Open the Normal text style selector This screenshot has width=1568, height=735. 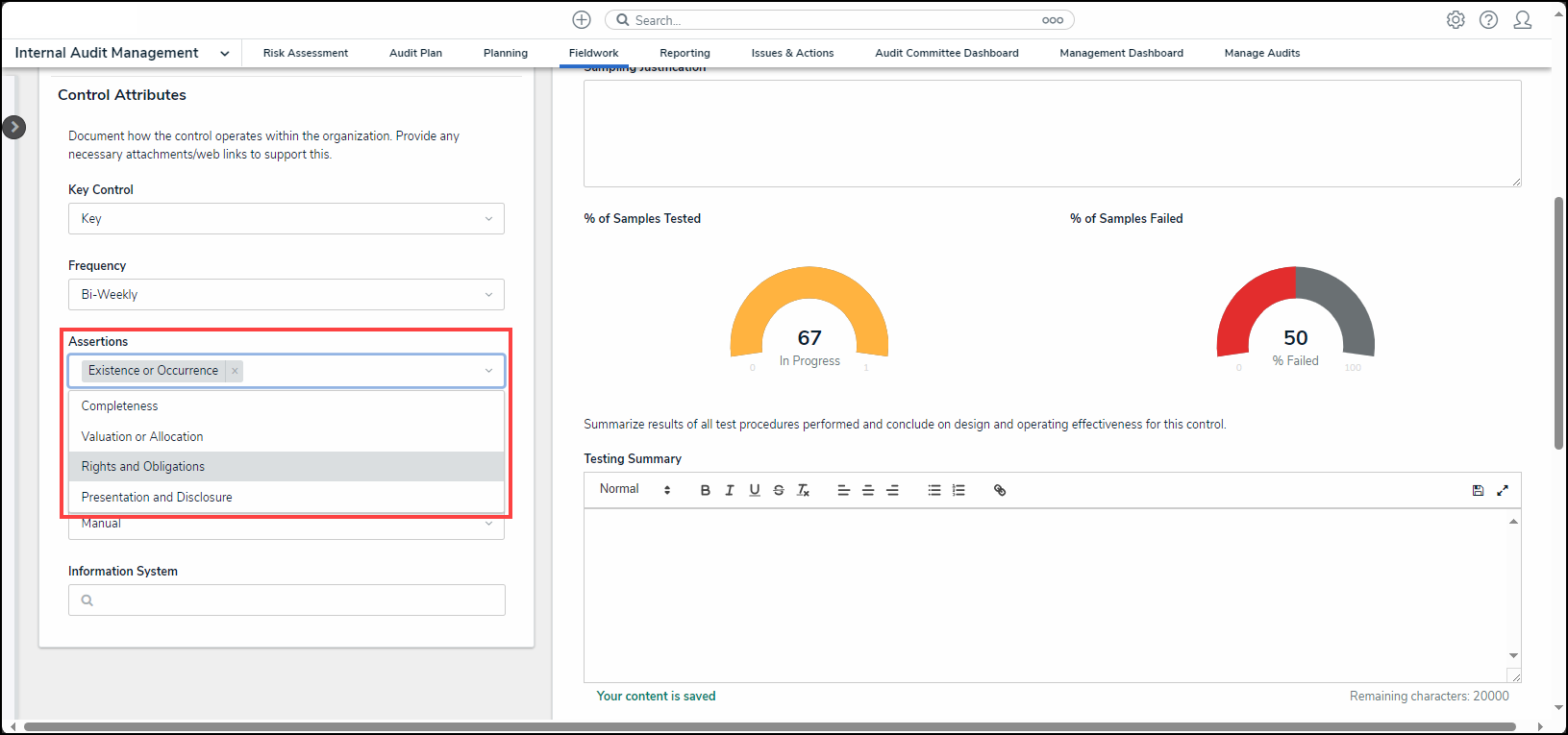(635, 490)
